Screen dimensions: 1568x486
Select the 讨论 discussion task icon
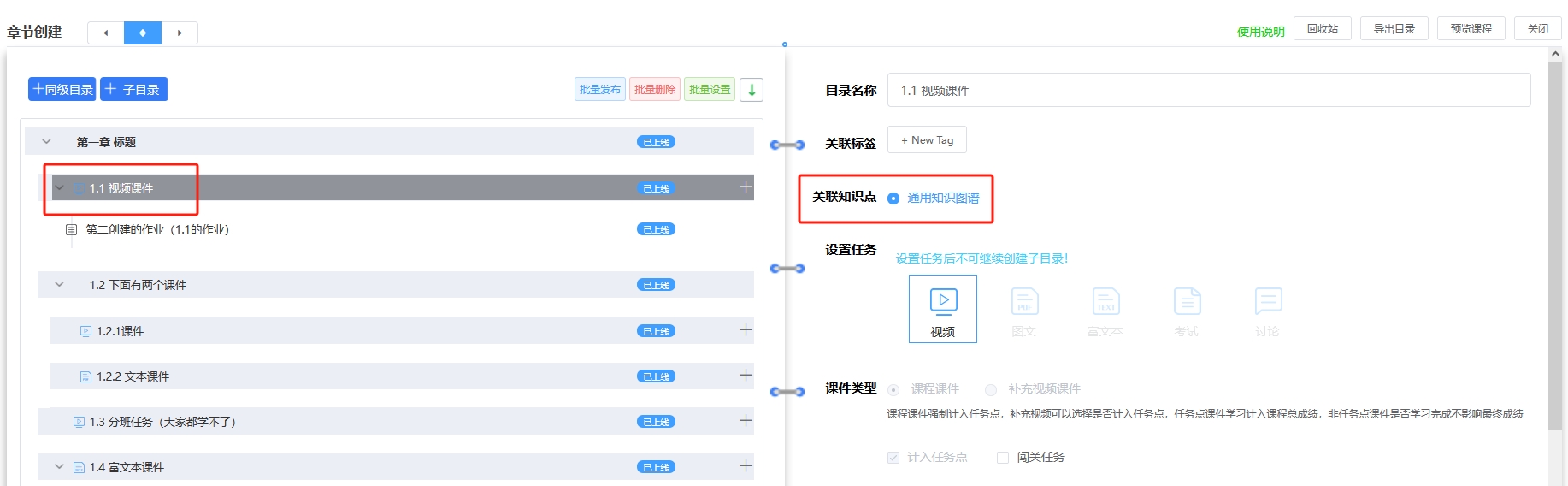(1267, 309)
